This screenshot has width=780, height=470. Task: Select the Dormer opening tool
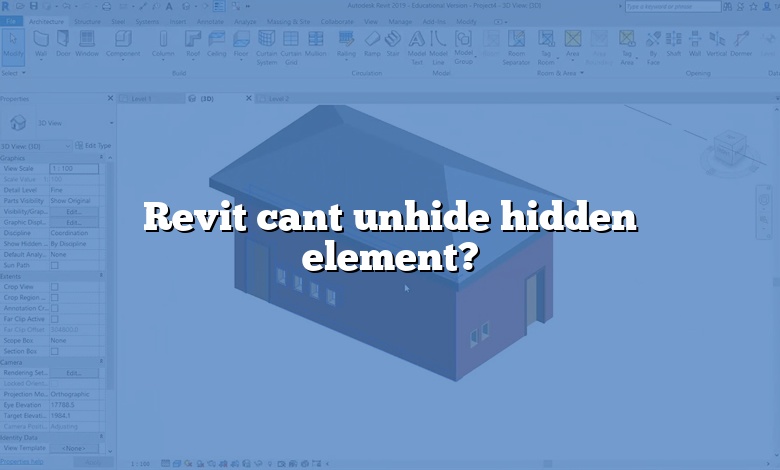[x=741, y=44]
